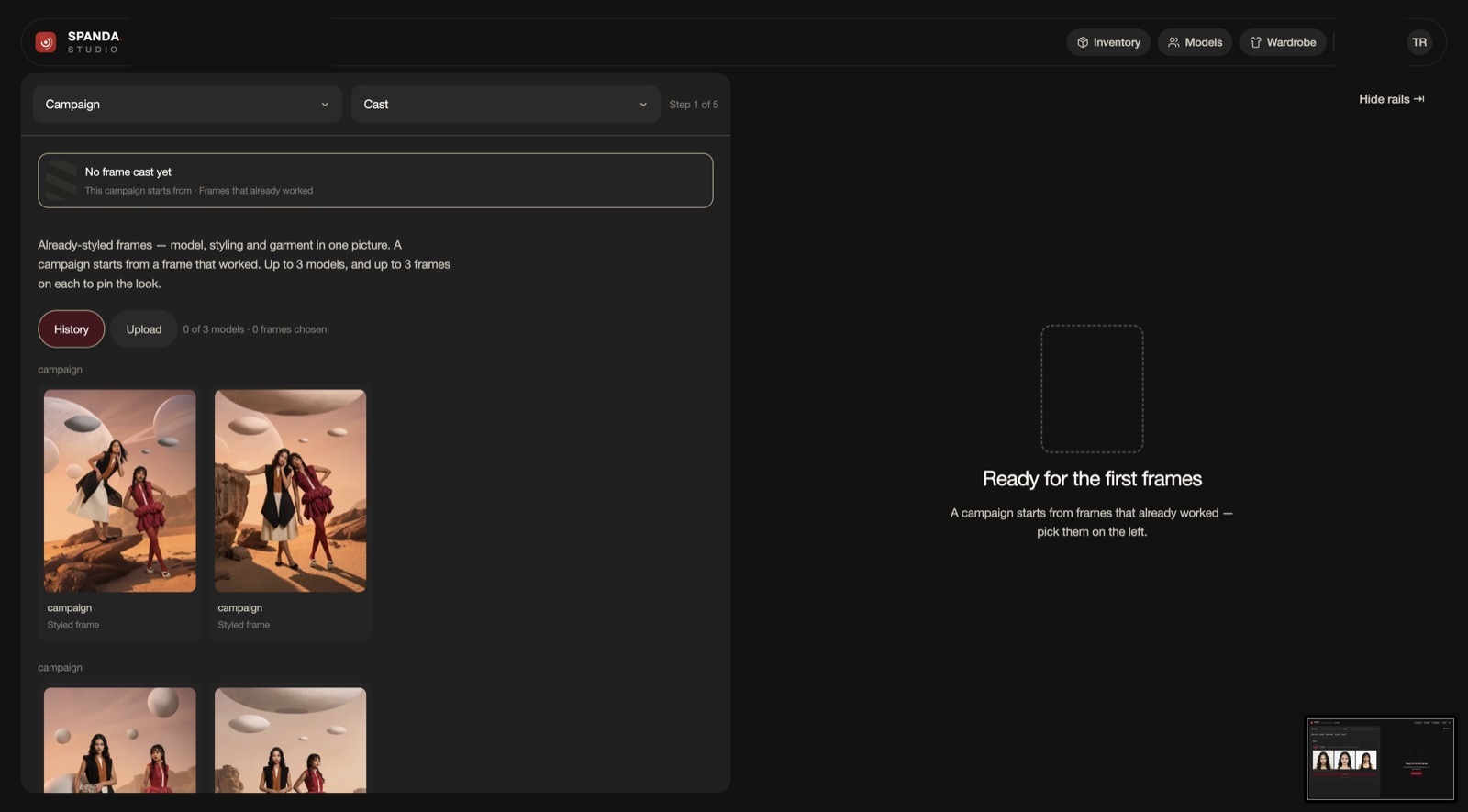Click the dashed empty frame placeholder
The height and width of the screenshot is (812, 1468).
[1092, 388]
